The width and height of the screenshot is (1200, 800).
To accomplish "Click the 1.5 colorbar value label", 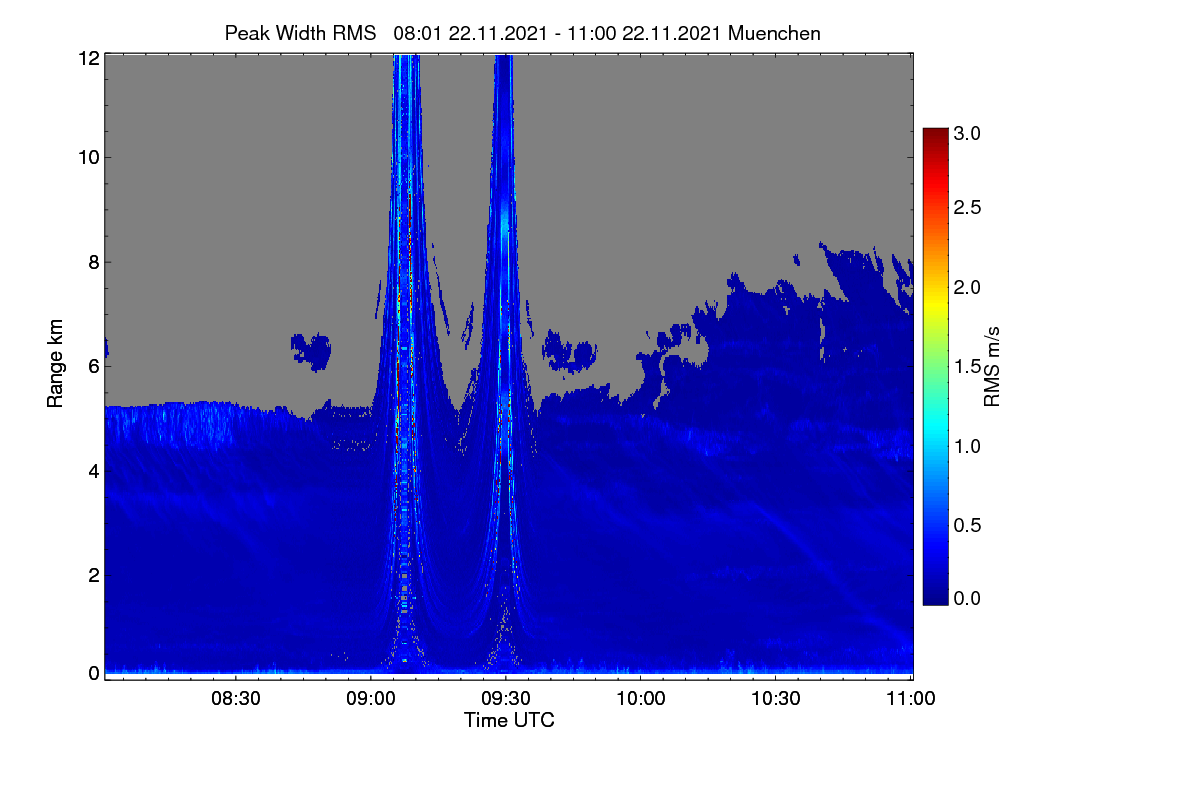I will [x=968, y=366].
